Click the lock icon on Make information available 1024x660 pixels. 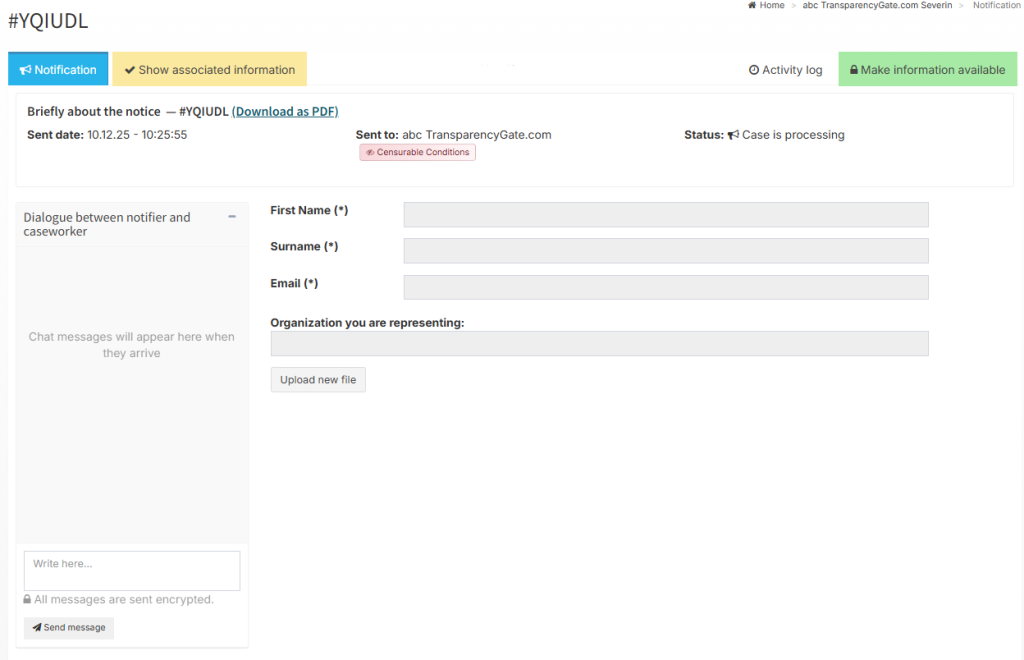(854, 70)
